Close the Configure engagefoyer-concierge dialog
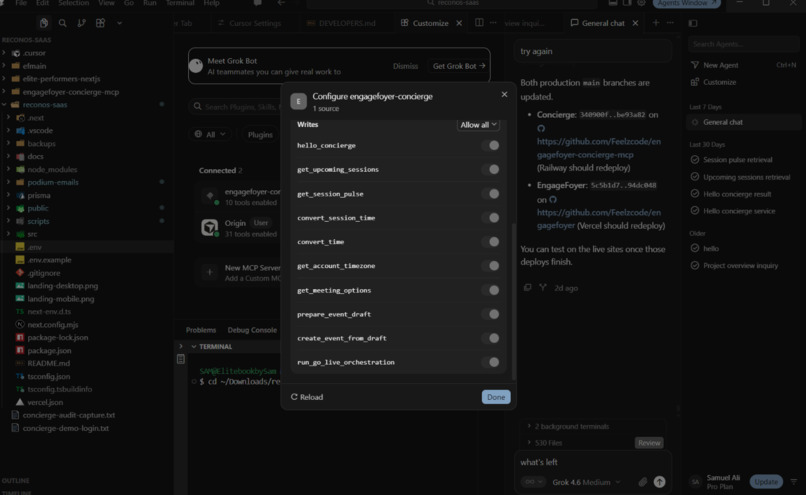This screenshot has width=806, height=495. [x=504, y=95]
